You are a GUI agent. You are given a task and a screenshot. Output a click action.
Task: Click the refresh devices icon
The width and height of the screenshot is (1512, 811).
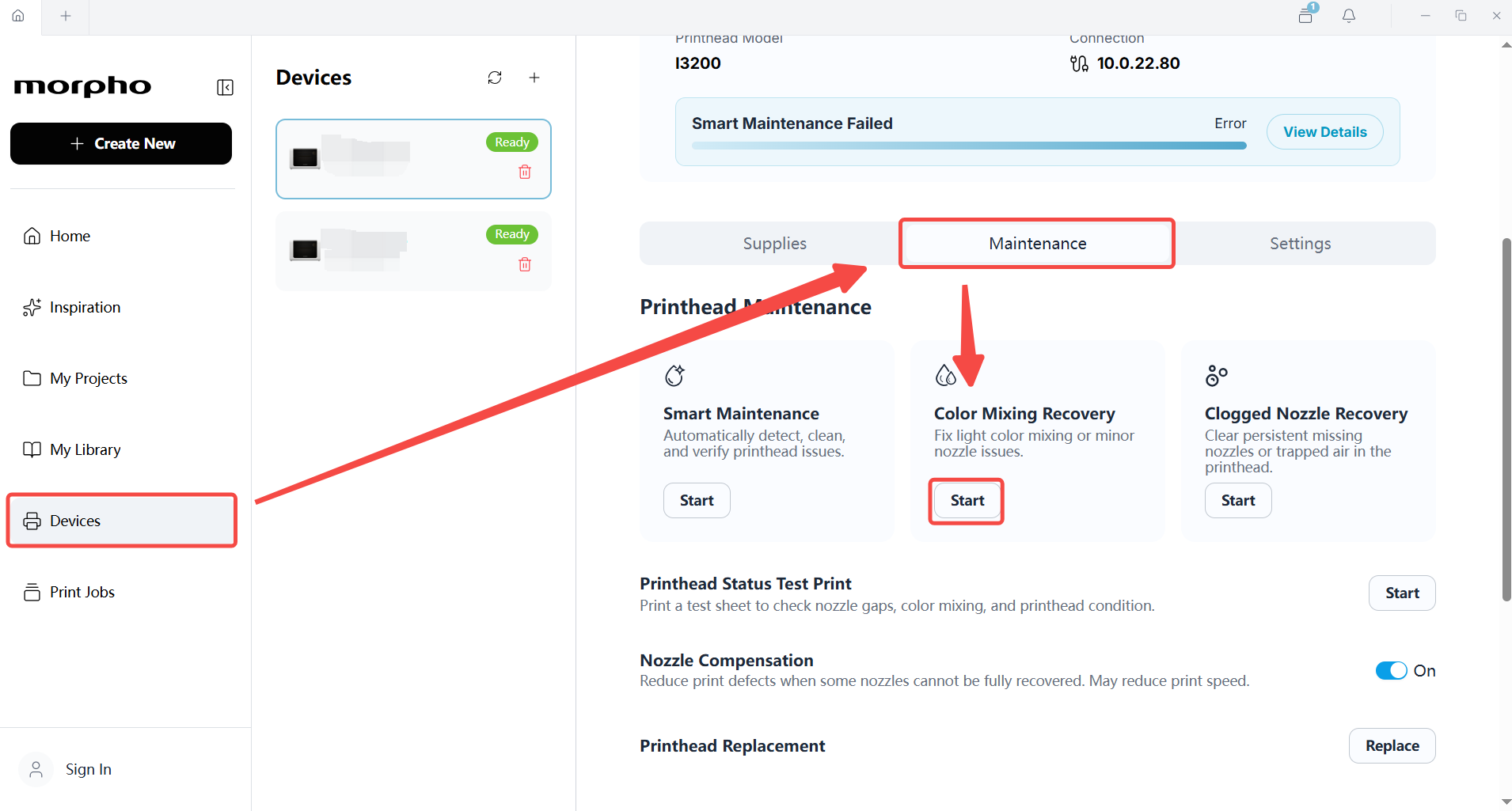point(495,78)
